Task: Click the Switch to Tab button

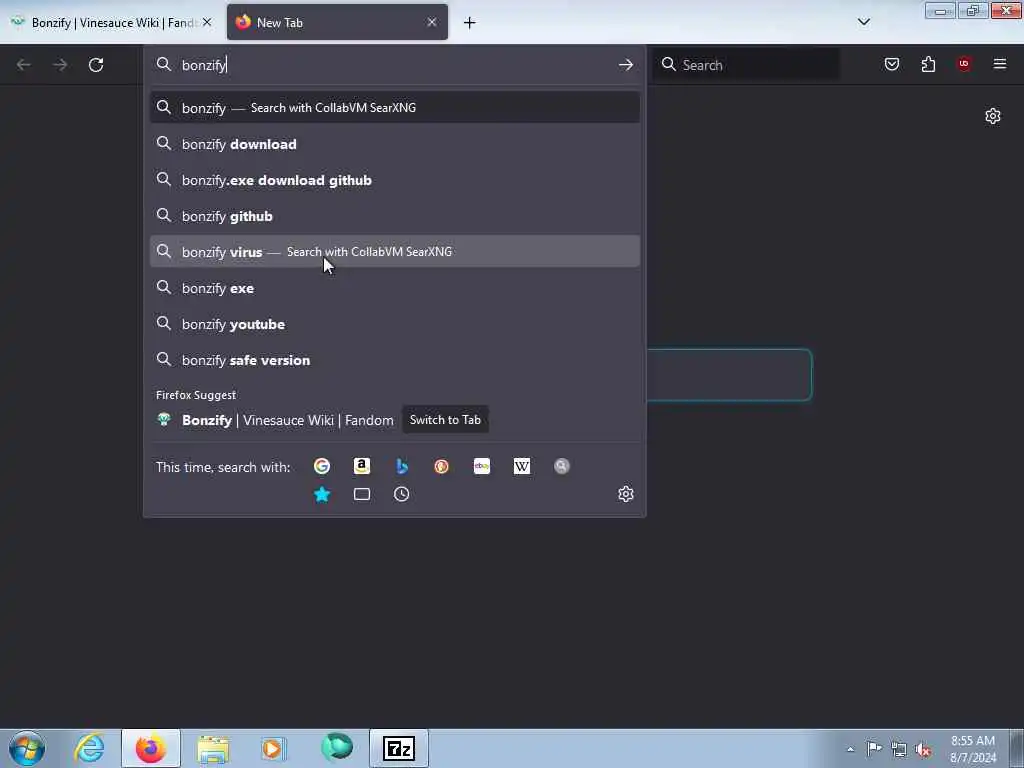Action: click(x=445, y=420)
